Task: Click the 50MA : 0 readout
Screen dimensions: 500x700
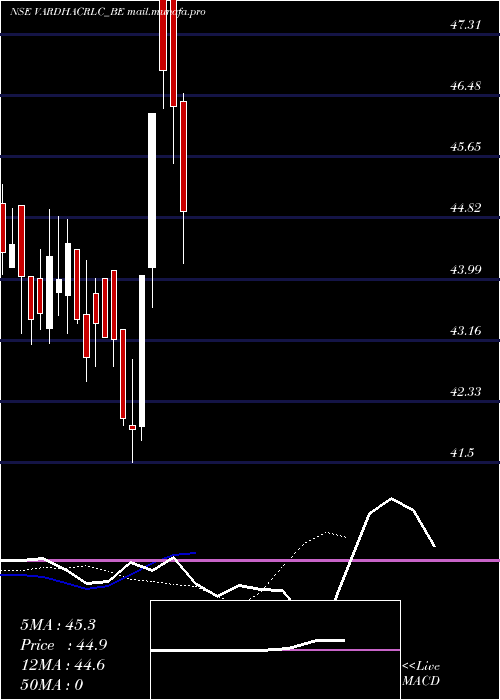Action: click(x=52, y=685)
